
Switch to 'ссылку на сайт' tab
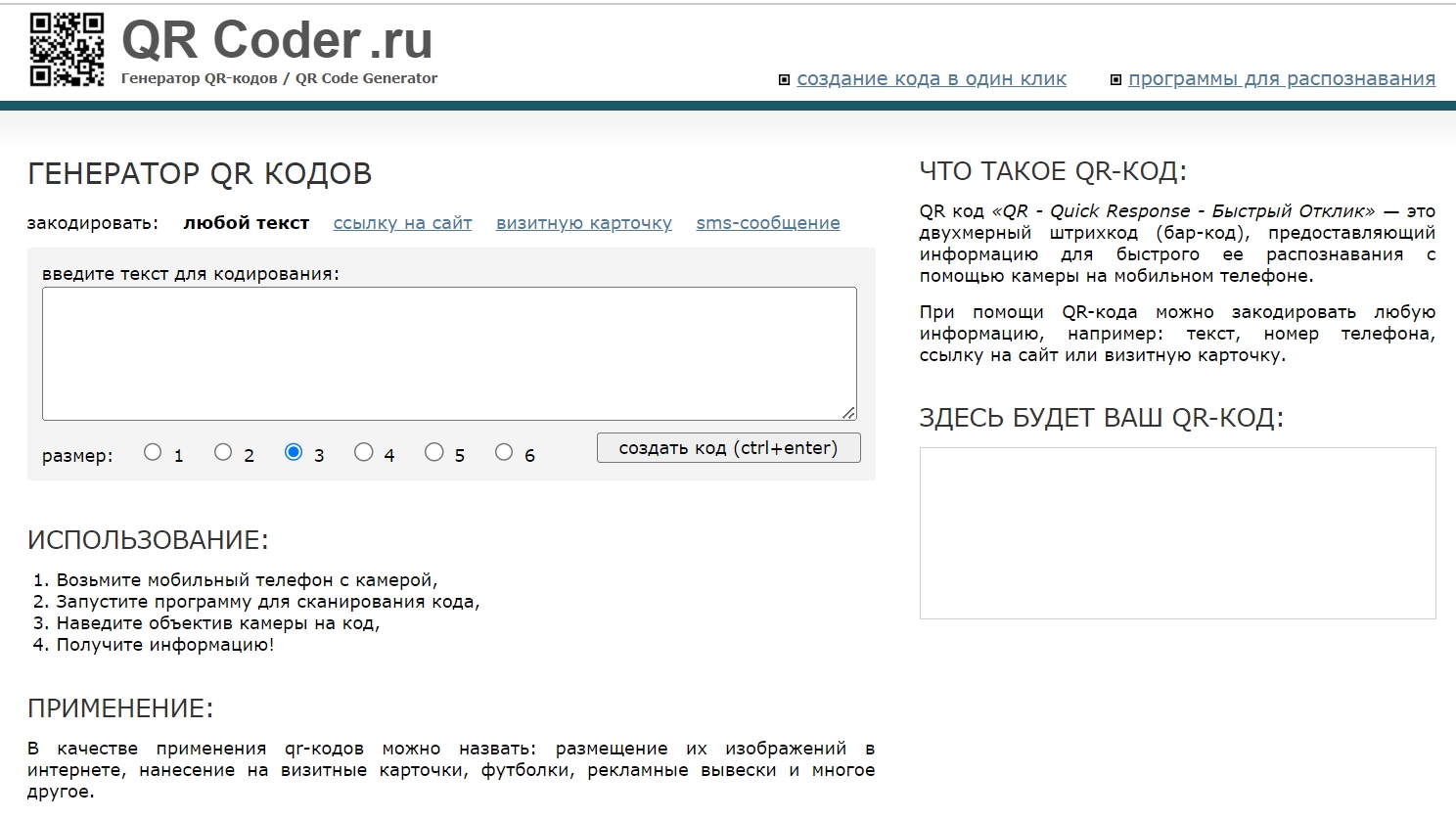402,223
